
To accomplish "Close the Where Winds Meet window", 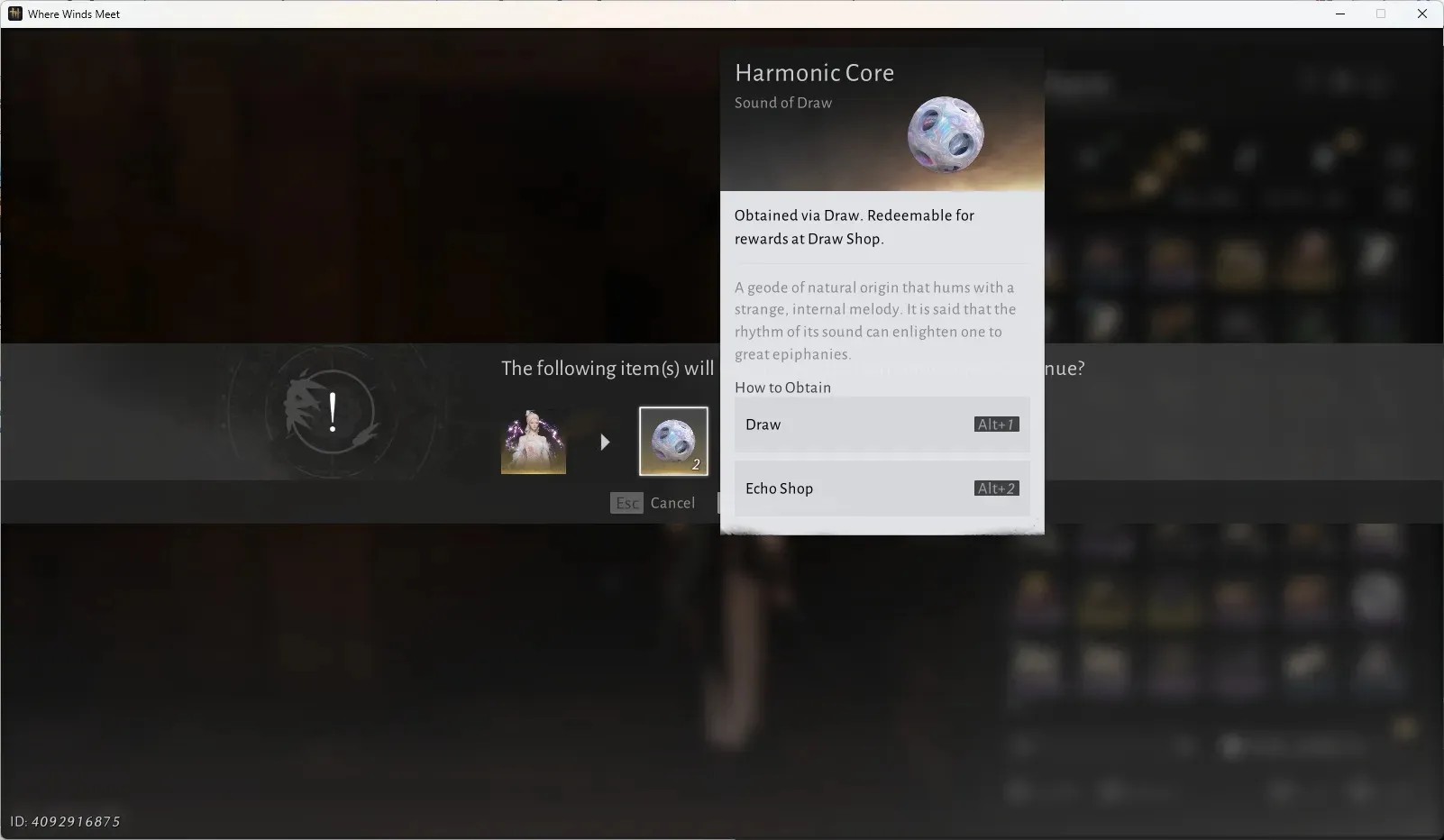I will [x=1422, y=14].
